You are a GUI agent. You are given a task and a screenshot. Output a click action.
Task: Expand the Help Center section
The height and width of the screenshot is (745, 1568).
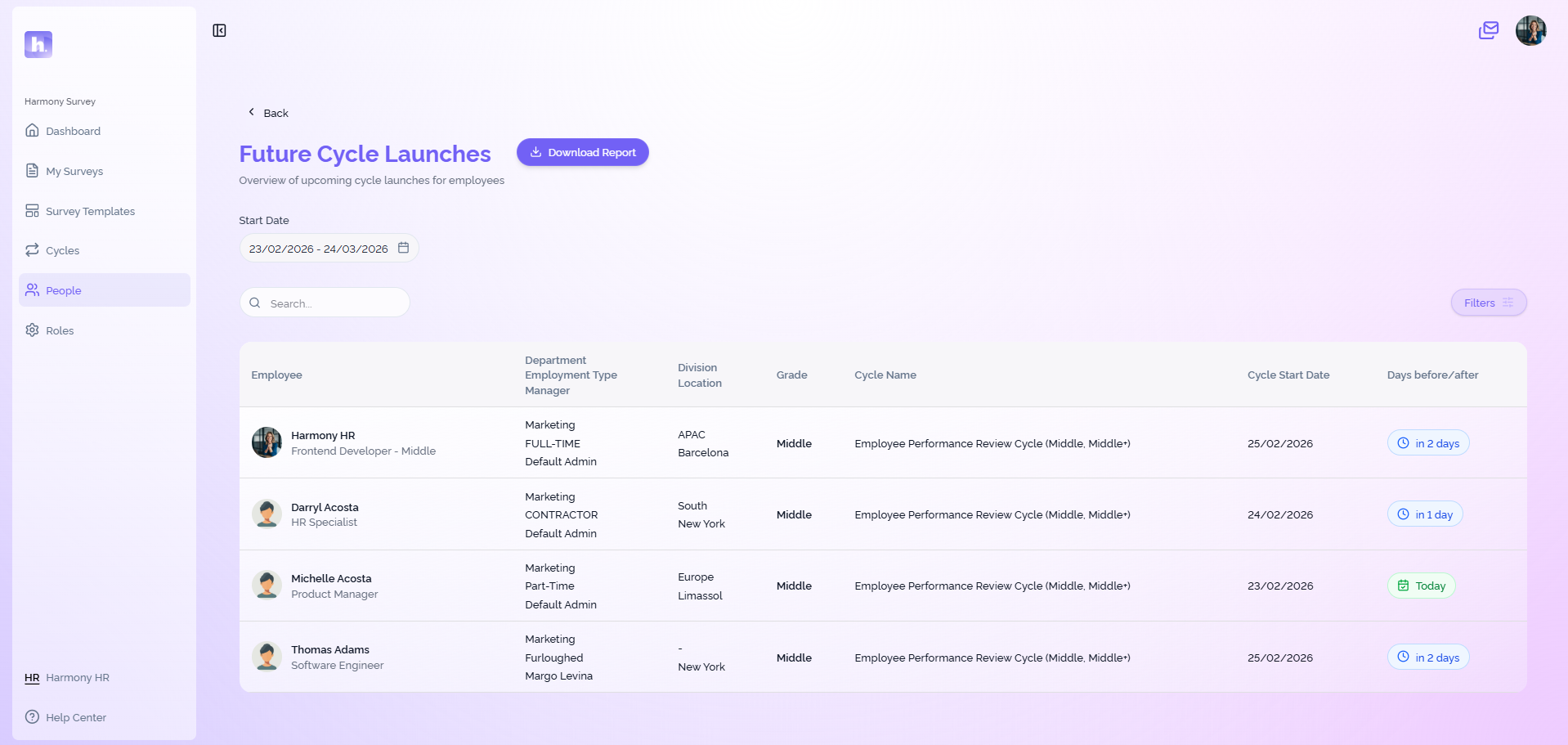(74, 717)
